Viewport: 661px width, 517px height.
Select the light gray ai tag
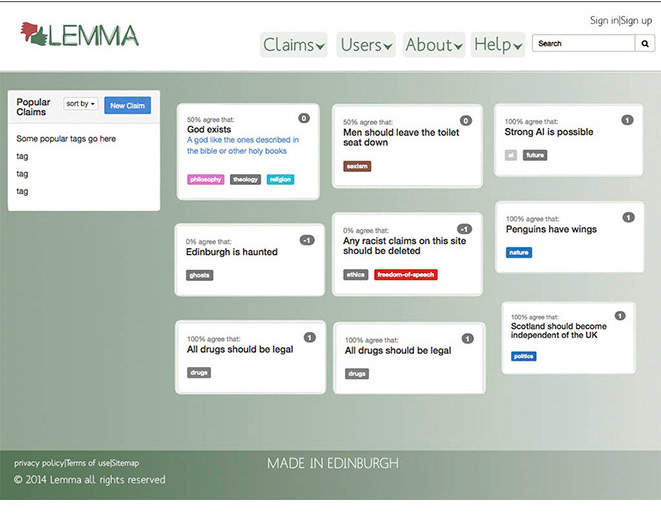511,155
